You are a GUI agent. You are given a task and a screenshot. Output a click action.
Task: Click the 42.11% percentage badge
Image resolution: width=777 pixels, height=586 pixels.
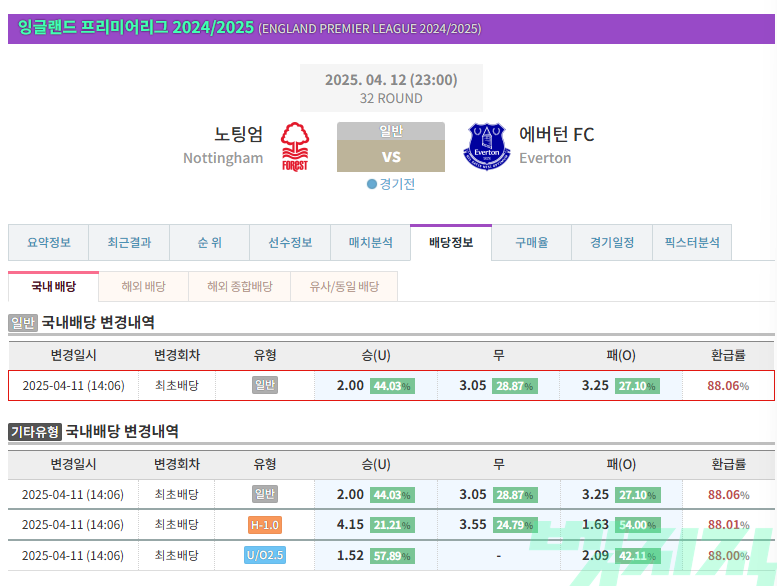click(637, 556)
